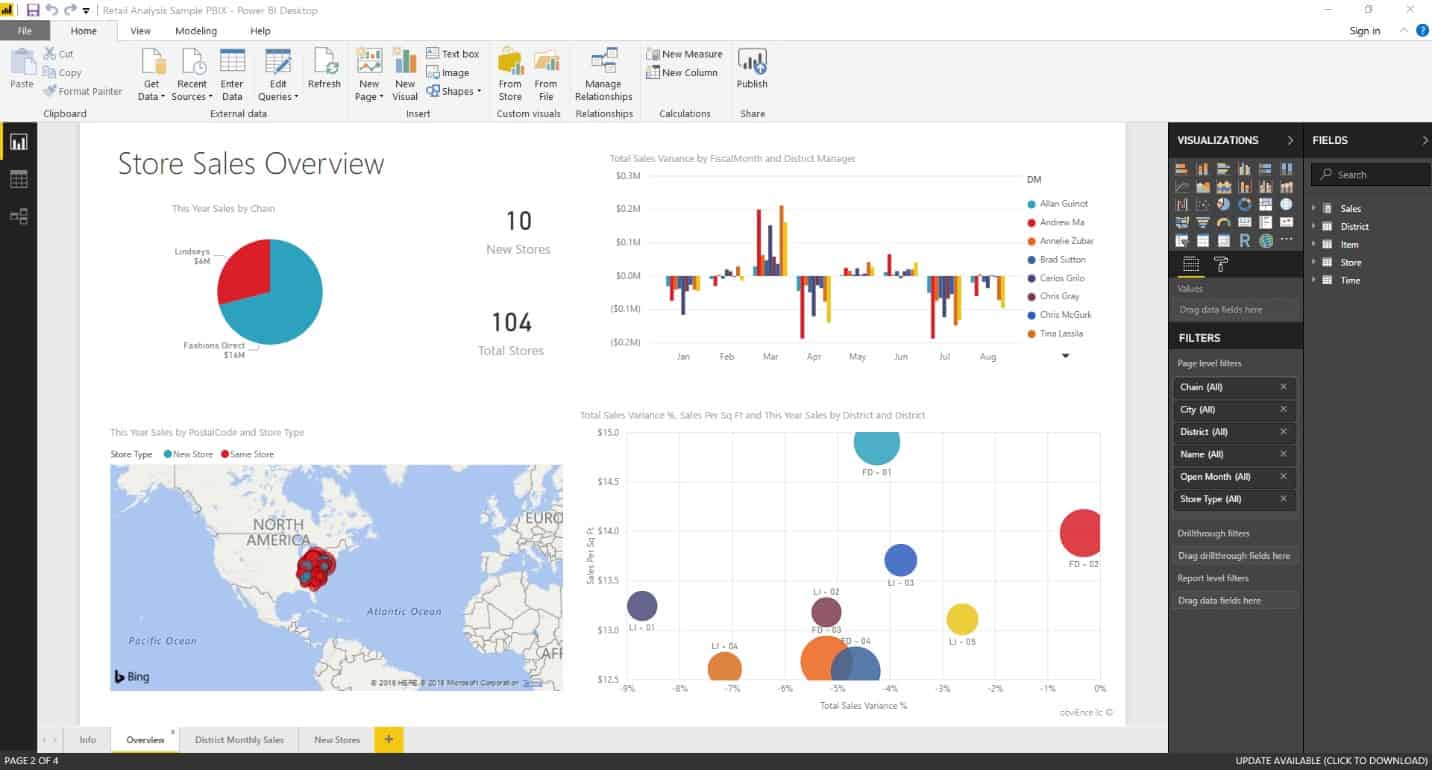1432x770 pixels.
Task: Select the KPI visualization
Action: [1286, 222]
